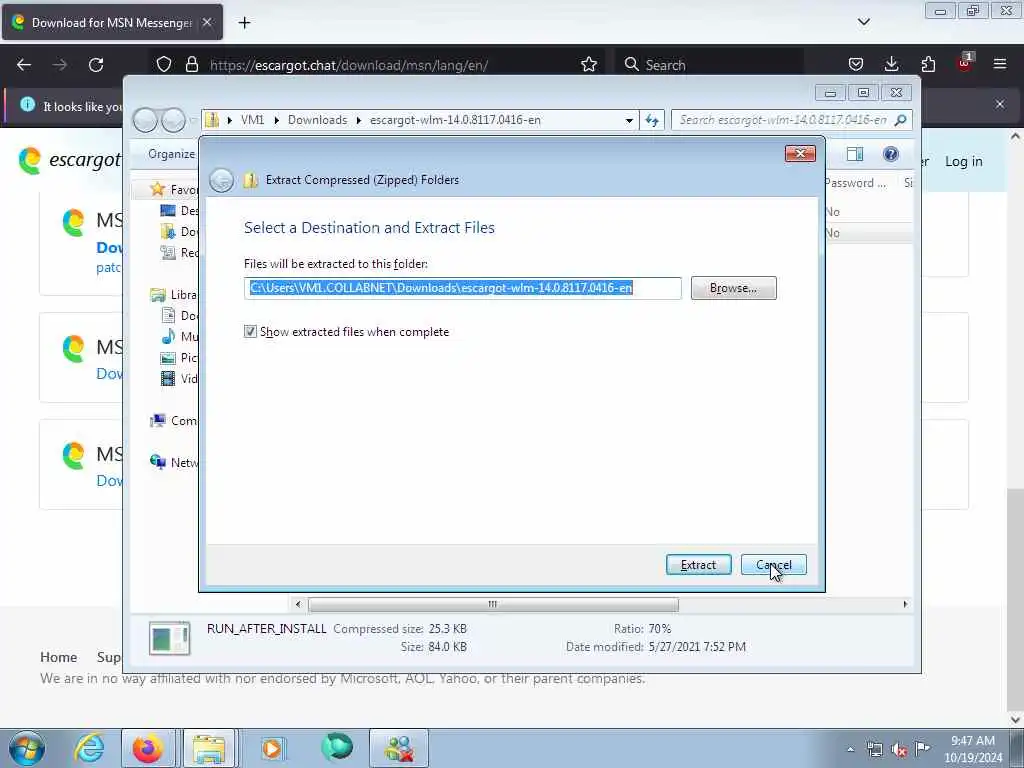The width and height of the screenshot is (1024, 768).
Task: Click the Password column header in Explorer
Action: click(x=856, y=183)
